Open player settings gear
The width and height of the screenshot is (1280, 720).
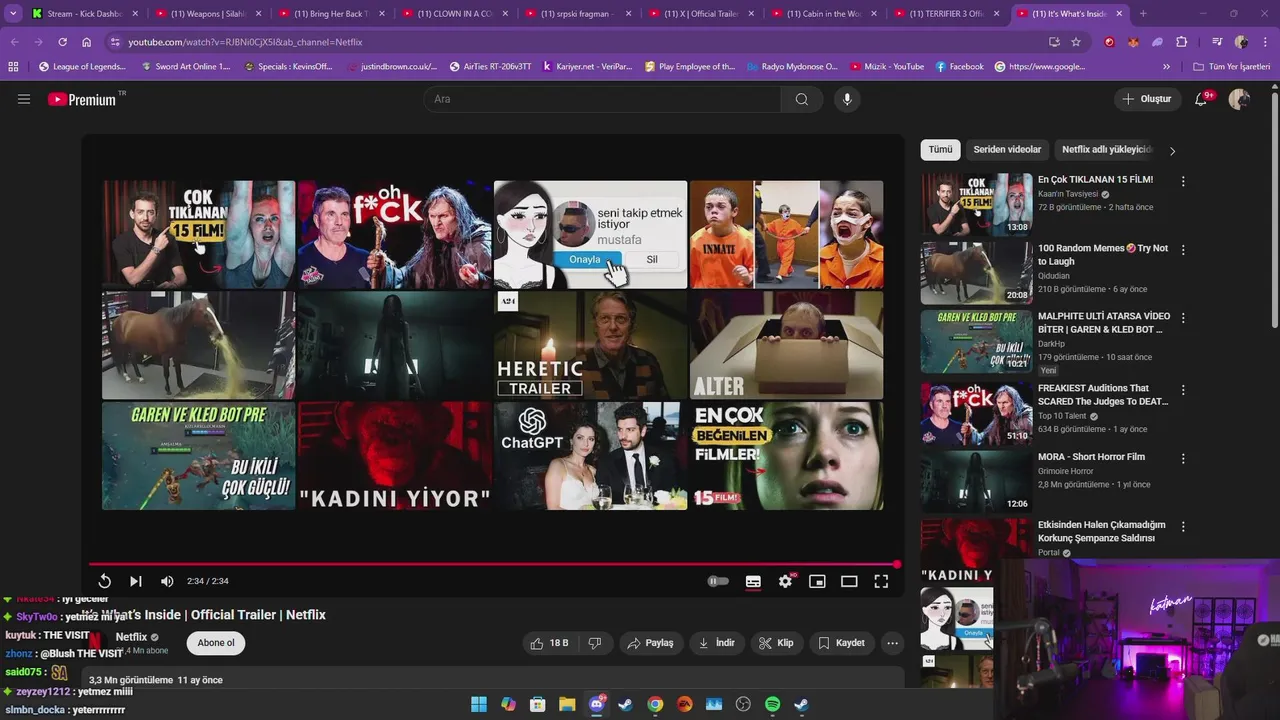pyautogui.click(x=786, y=581)
